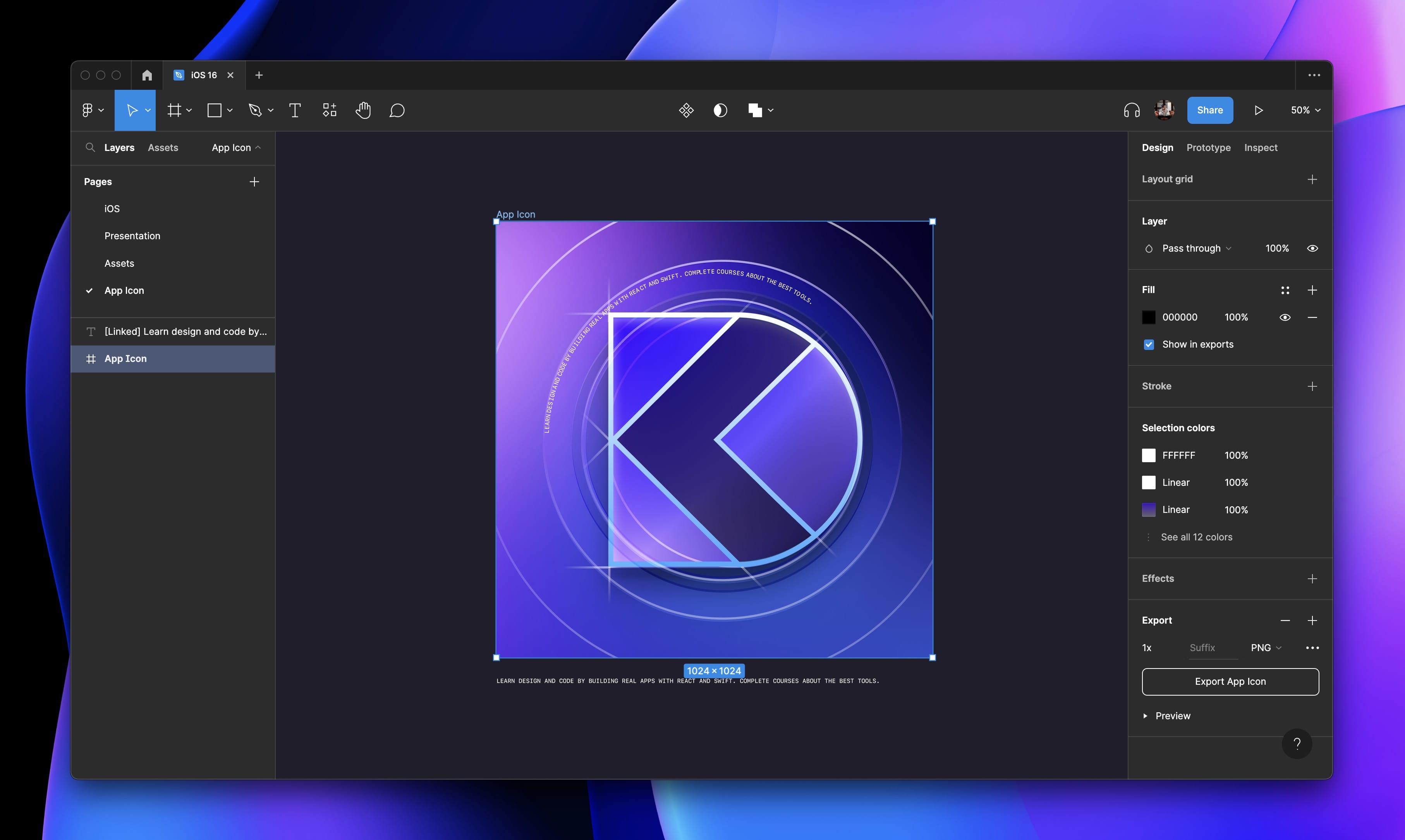Screen dimensions: 1405x840
Task: Open the 50% zoom dropdown
Action: (1305, 110)
